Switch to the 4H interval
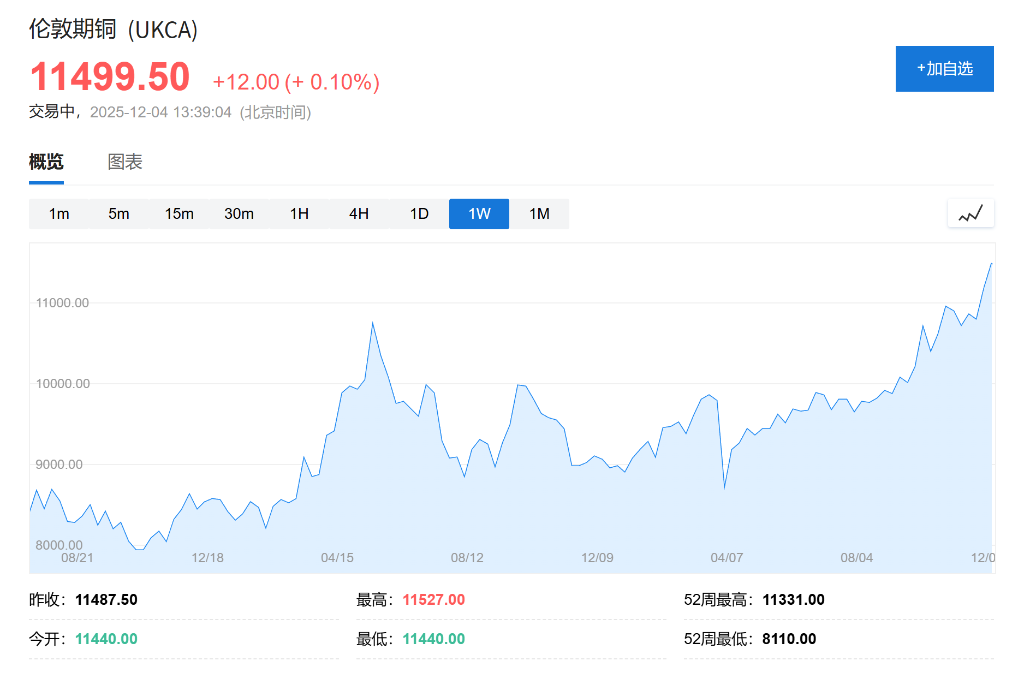Image resolution: width=1024 pixels, height=677 pixels. pos(358,213)
